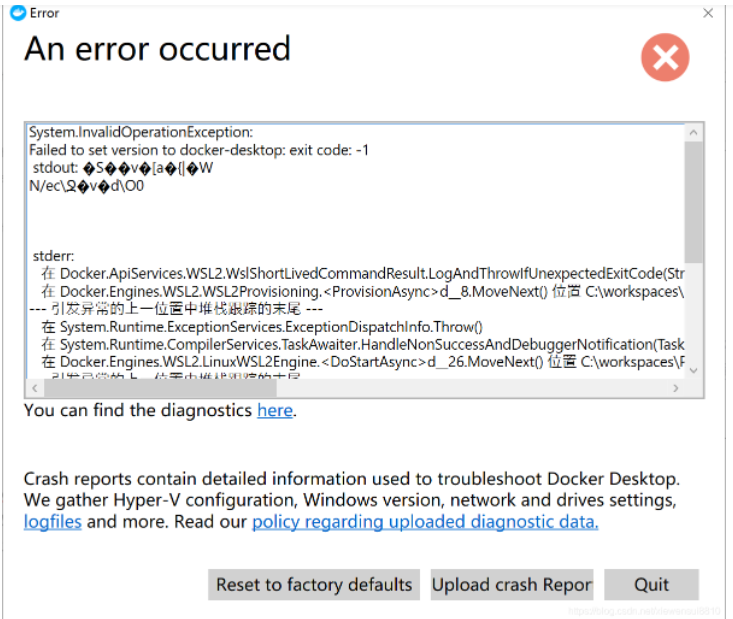The height and width of the screenshot is (619, 733).
Task: Click Reset to factory defaults button
Action: pyautogui.click(x=314, y=584)
